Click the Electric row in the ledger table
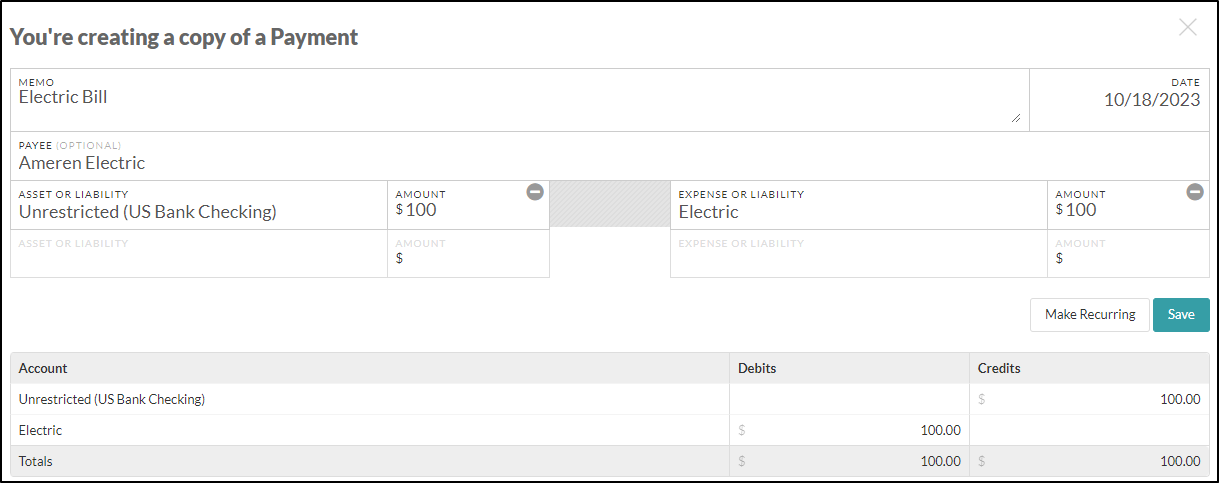1219x483 pixels. pos(610,430)
